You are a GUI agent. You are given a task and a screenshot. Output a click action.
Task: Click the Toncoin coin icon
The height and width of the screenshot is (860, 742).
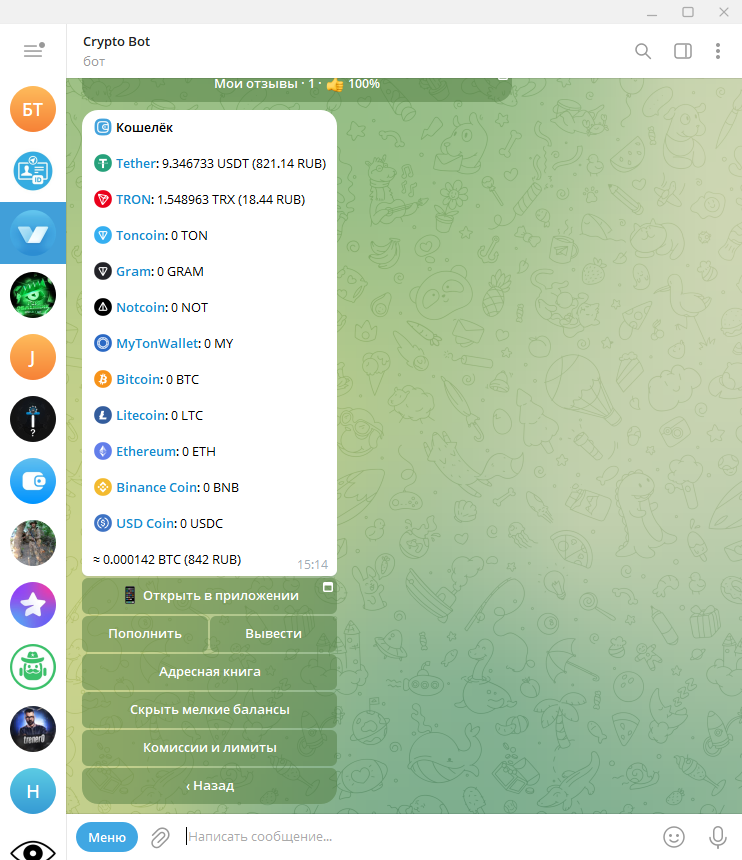click(103, 235)
